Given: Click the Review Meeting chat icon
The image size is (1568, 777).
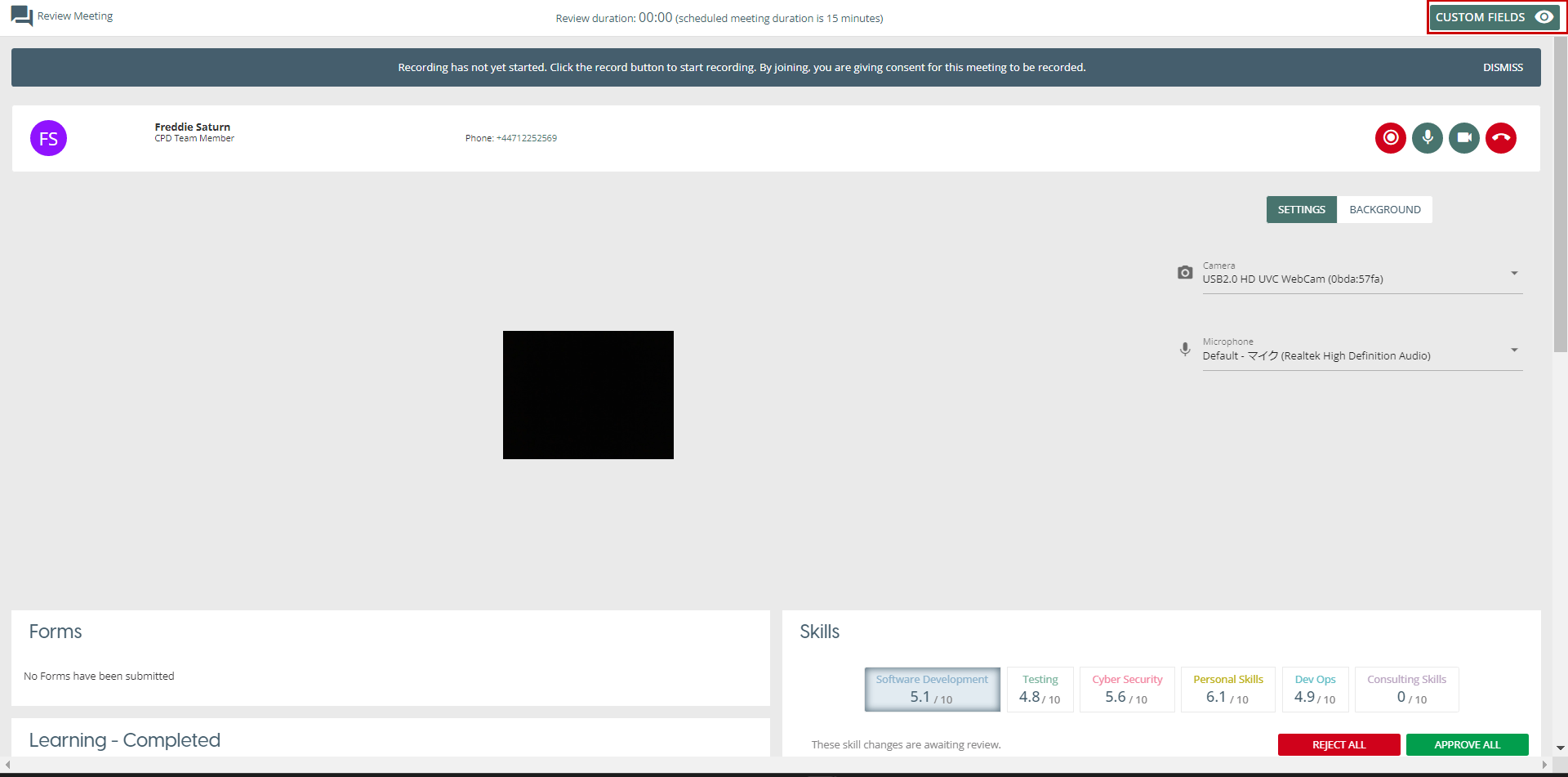Looking at the screenshot, I should pos(22,16).
